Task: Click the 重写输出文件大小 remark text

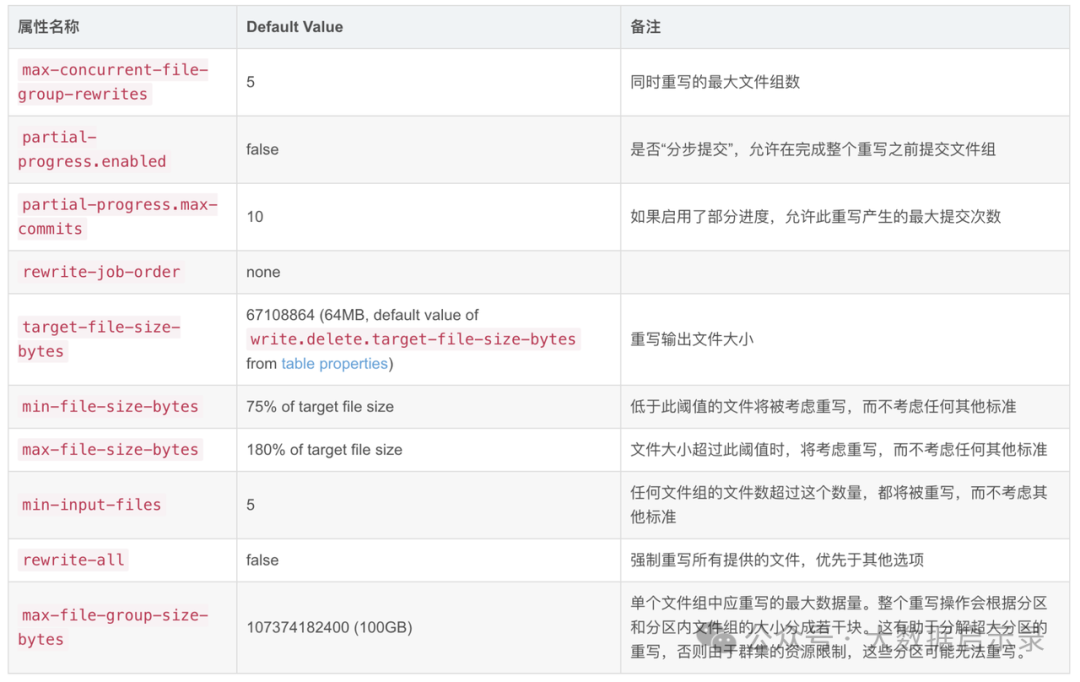Action: click(x=692, y=339)
